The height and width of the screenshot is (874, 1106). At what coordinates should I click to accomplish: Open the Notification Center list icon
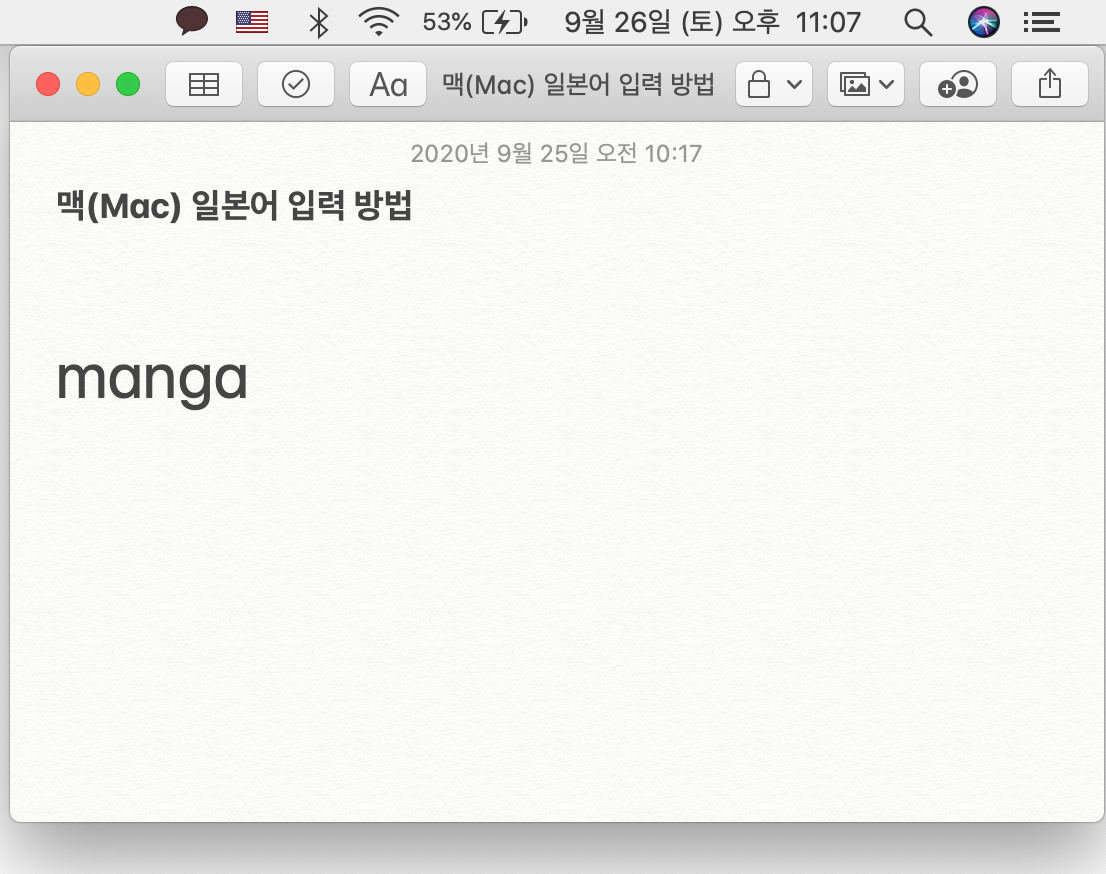point(1042,23)
